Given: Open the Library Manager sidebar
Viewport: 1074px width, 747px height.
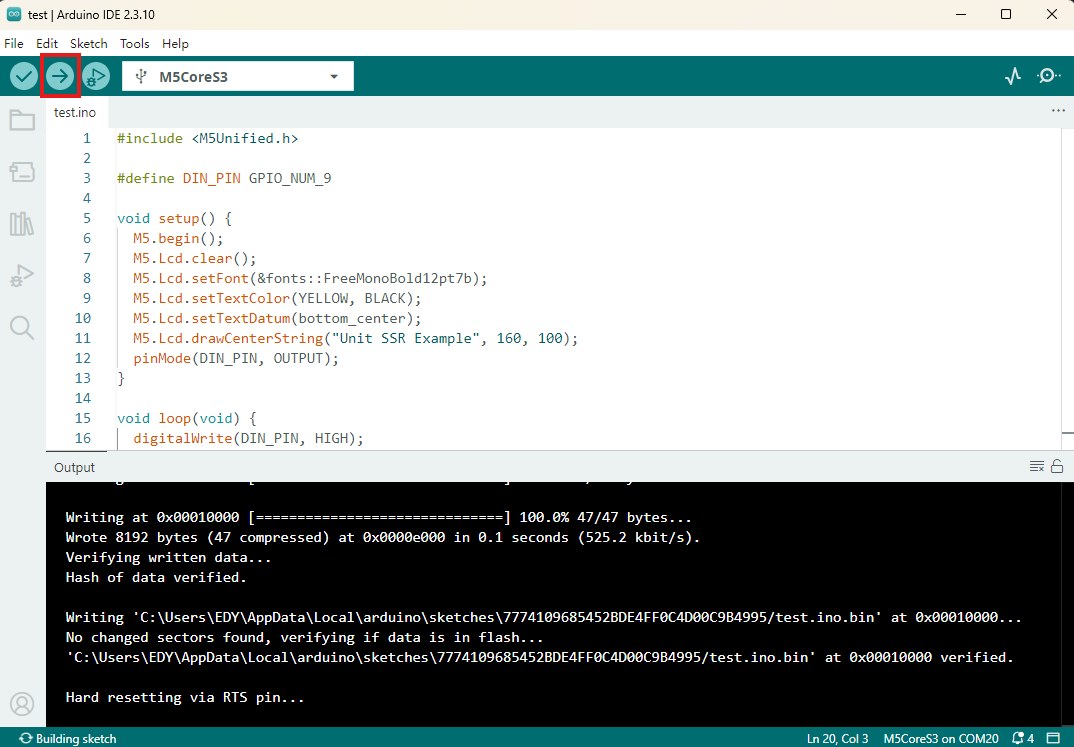Looking at the screenshot, I should [x=22, y=224].
